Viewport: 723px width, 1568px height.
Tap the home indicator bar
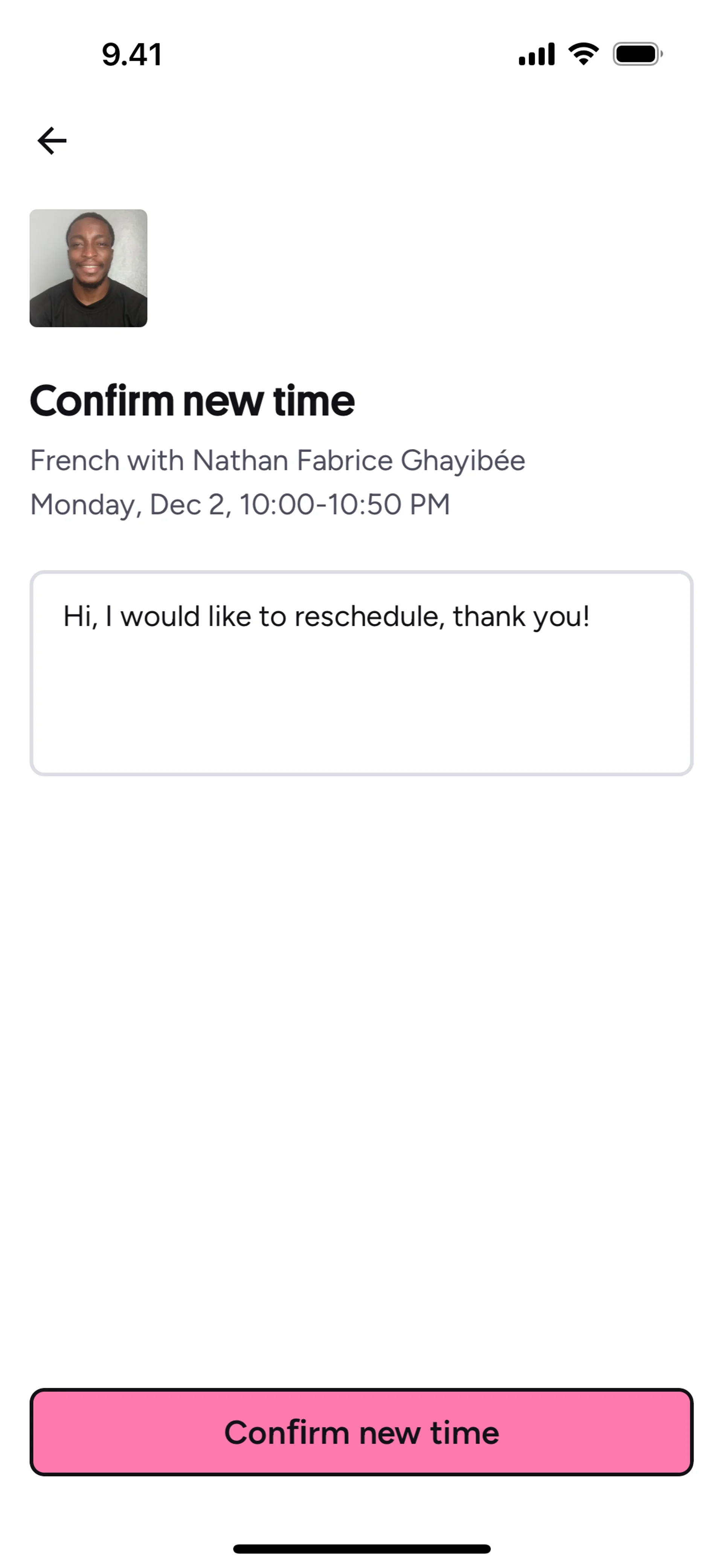coord(361,1548)
